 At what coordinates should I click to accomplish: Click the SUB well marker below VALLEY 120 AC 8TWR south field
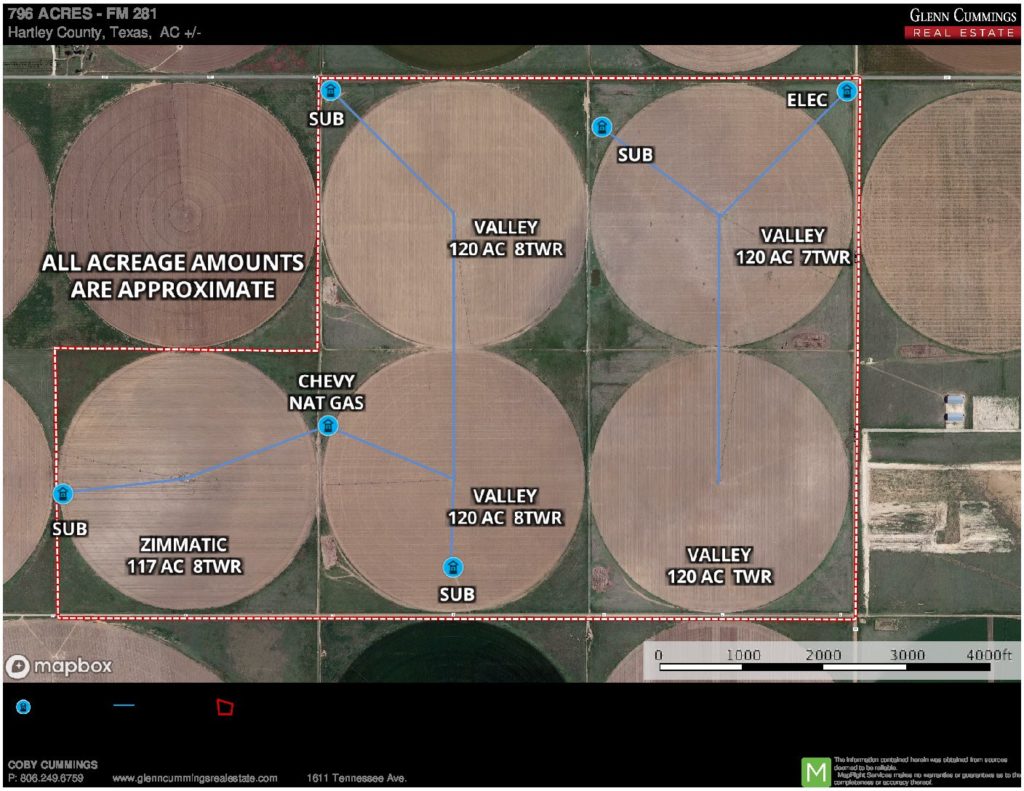(x=453, y=567)
